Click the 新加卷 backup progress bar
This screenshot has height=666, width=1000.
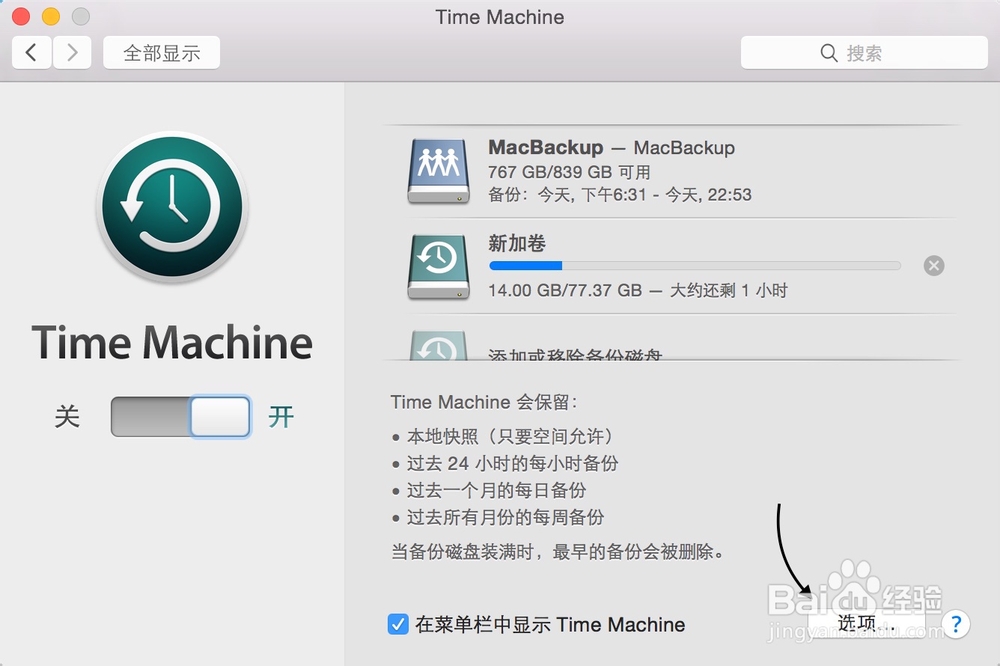point(693,265)
